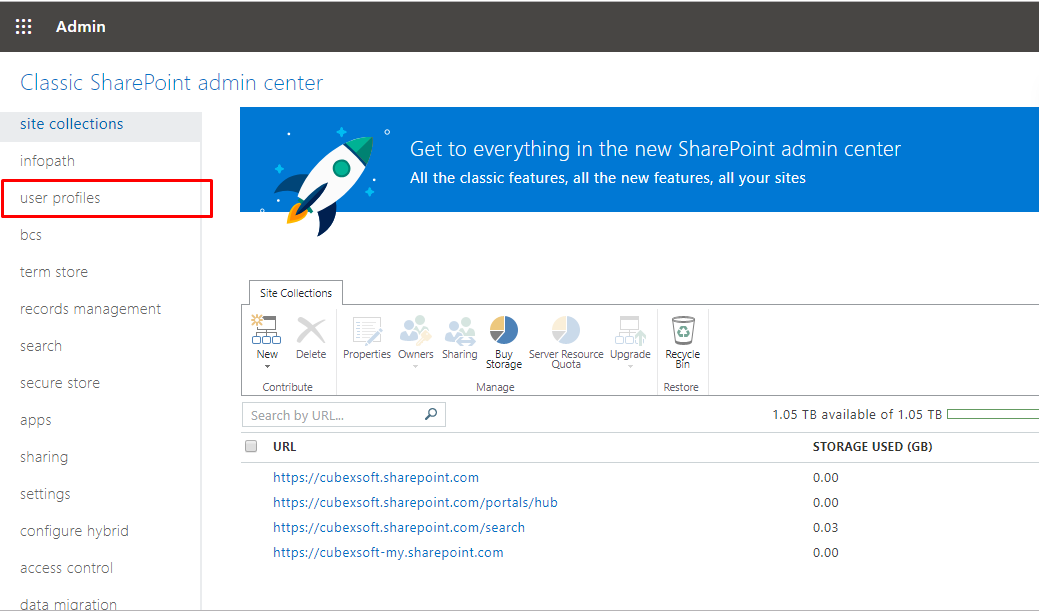Click the Classic SharePoint admin center title
1039x611 pixels.
pos(172,83)
